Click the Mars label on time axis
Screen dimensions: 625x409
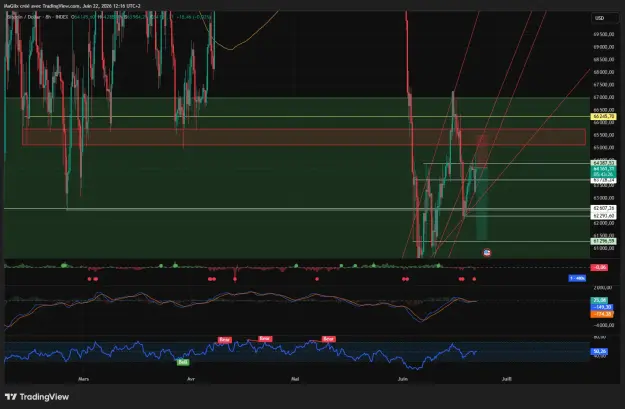click(x=83, y=379)
